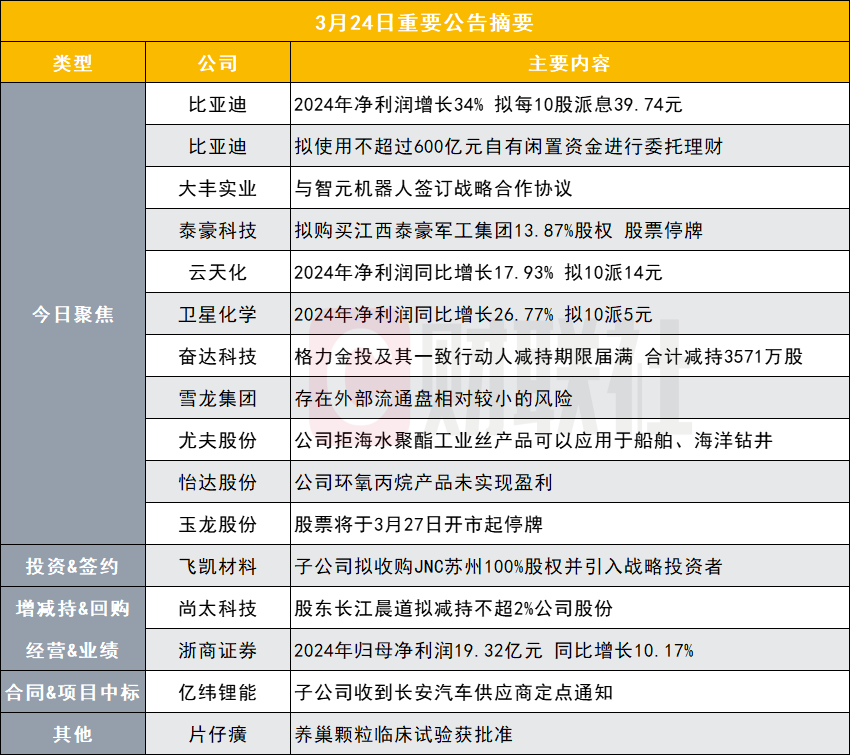Select the 投资&签约 category cell

(x=73, y=566)
